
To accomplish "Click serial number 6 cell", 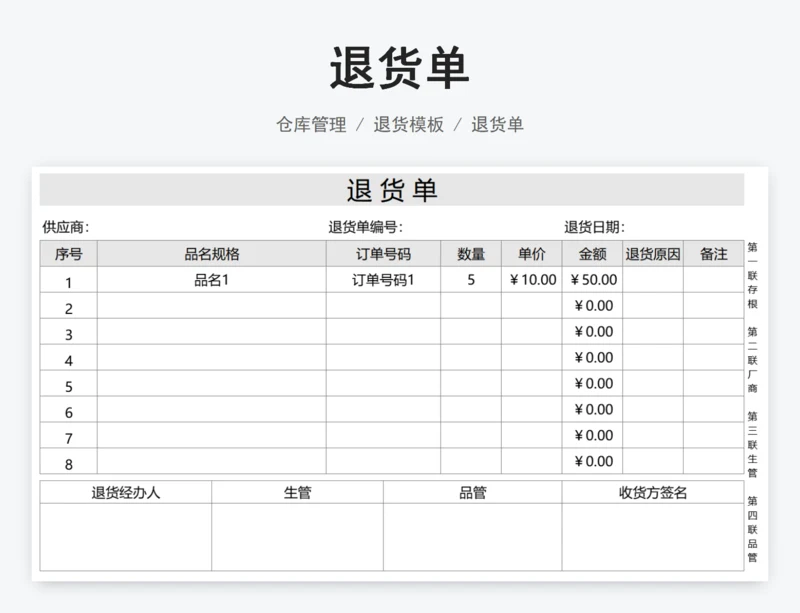I will click(x=68, y=409).
